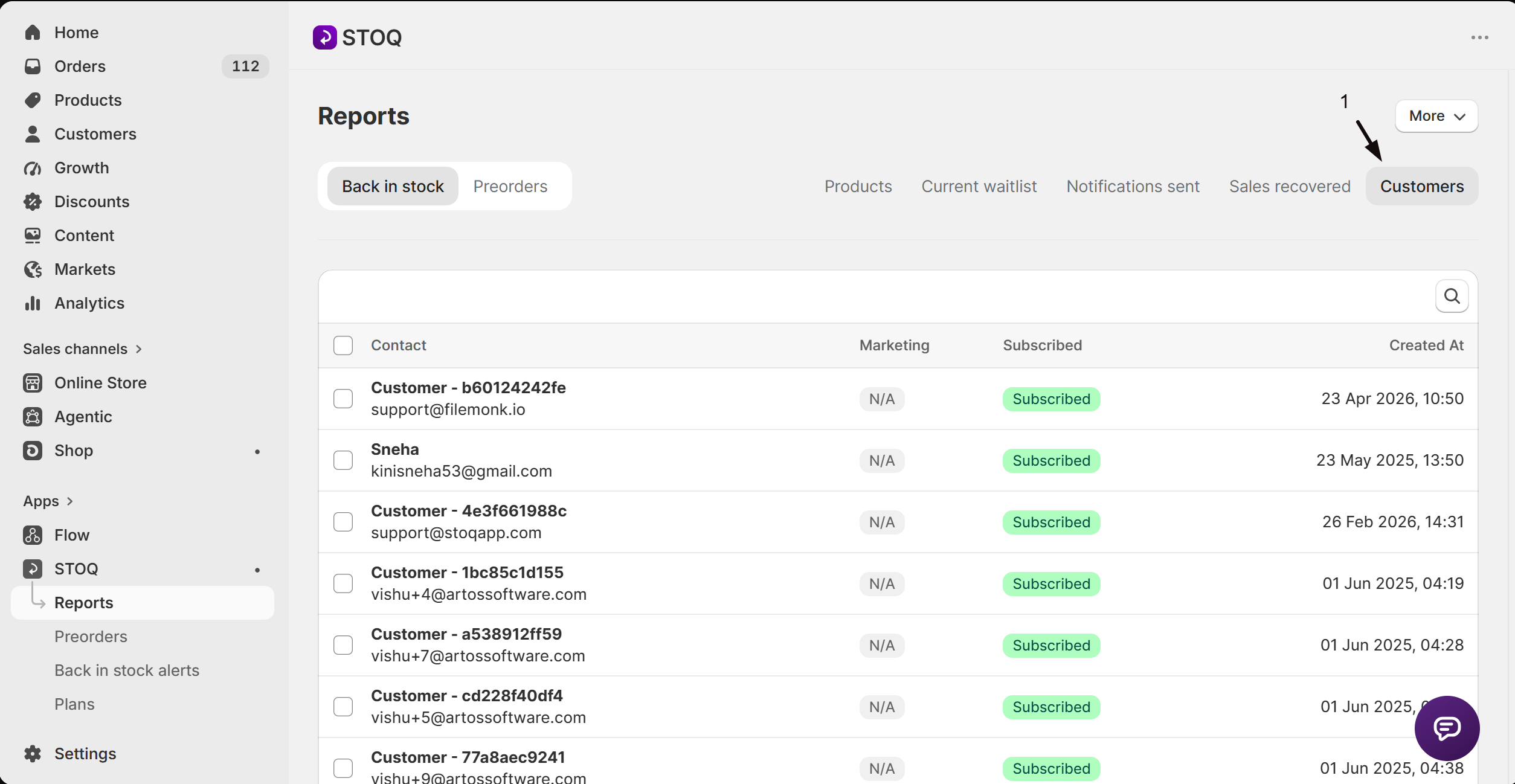Screen dimensions: 1515x784
Task: Click the Home icon in sidebar
Action: coord(33,32)
